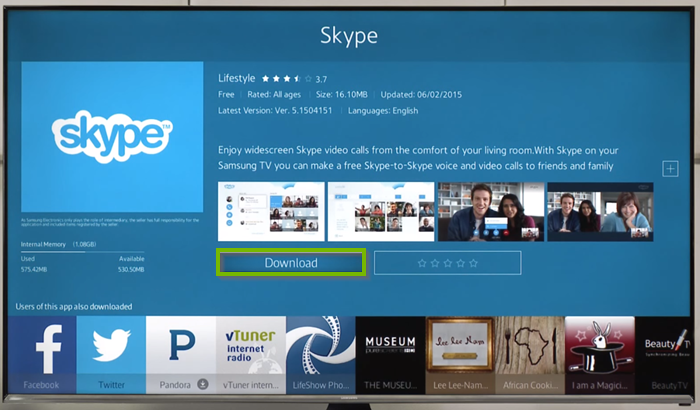Open the Pandora app tile
The width and height of the screenshot is (700, 410).
pyautogui.click(x=181, y=355)
